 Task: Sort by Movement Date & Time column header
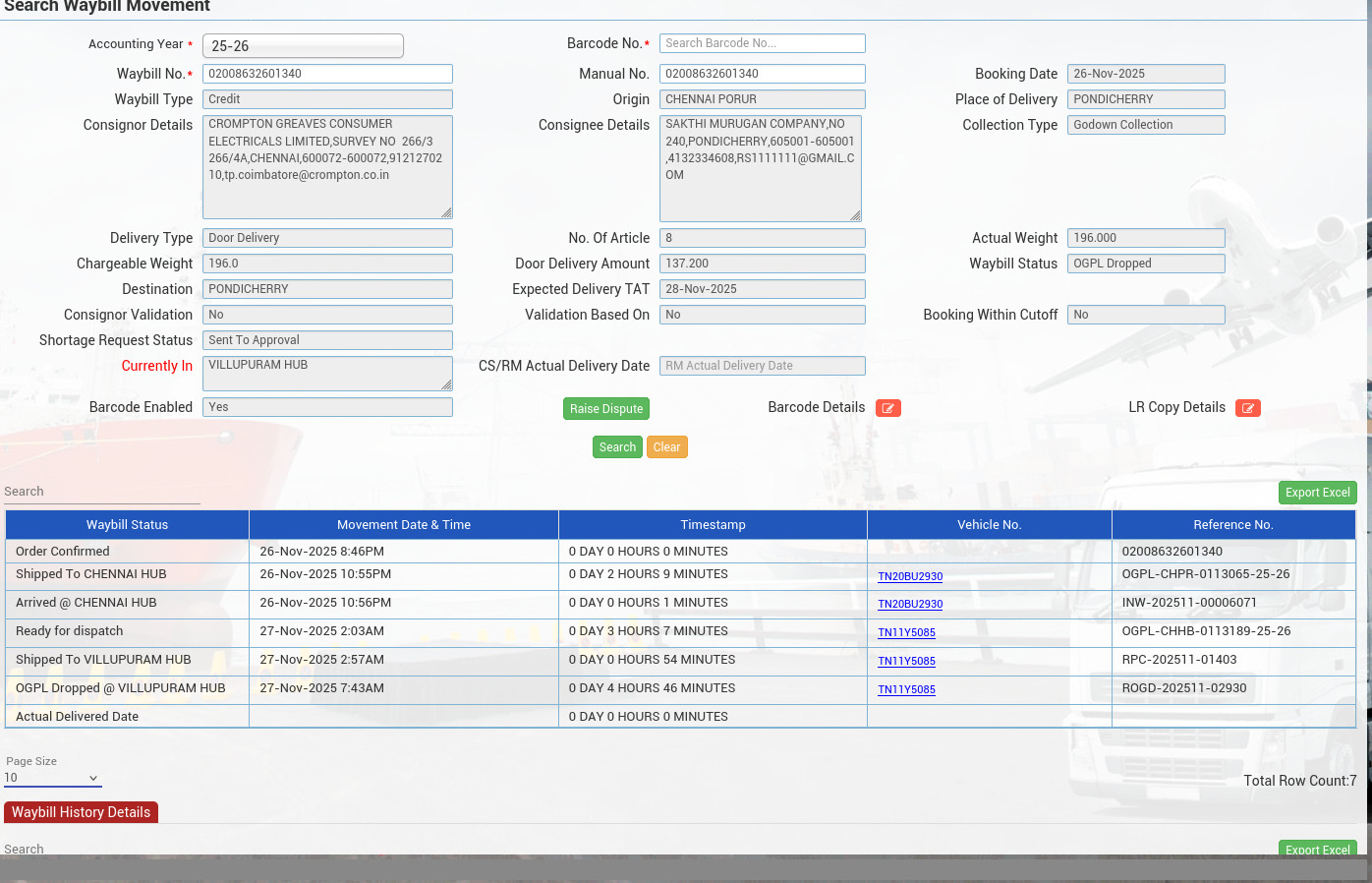(403, 525)
